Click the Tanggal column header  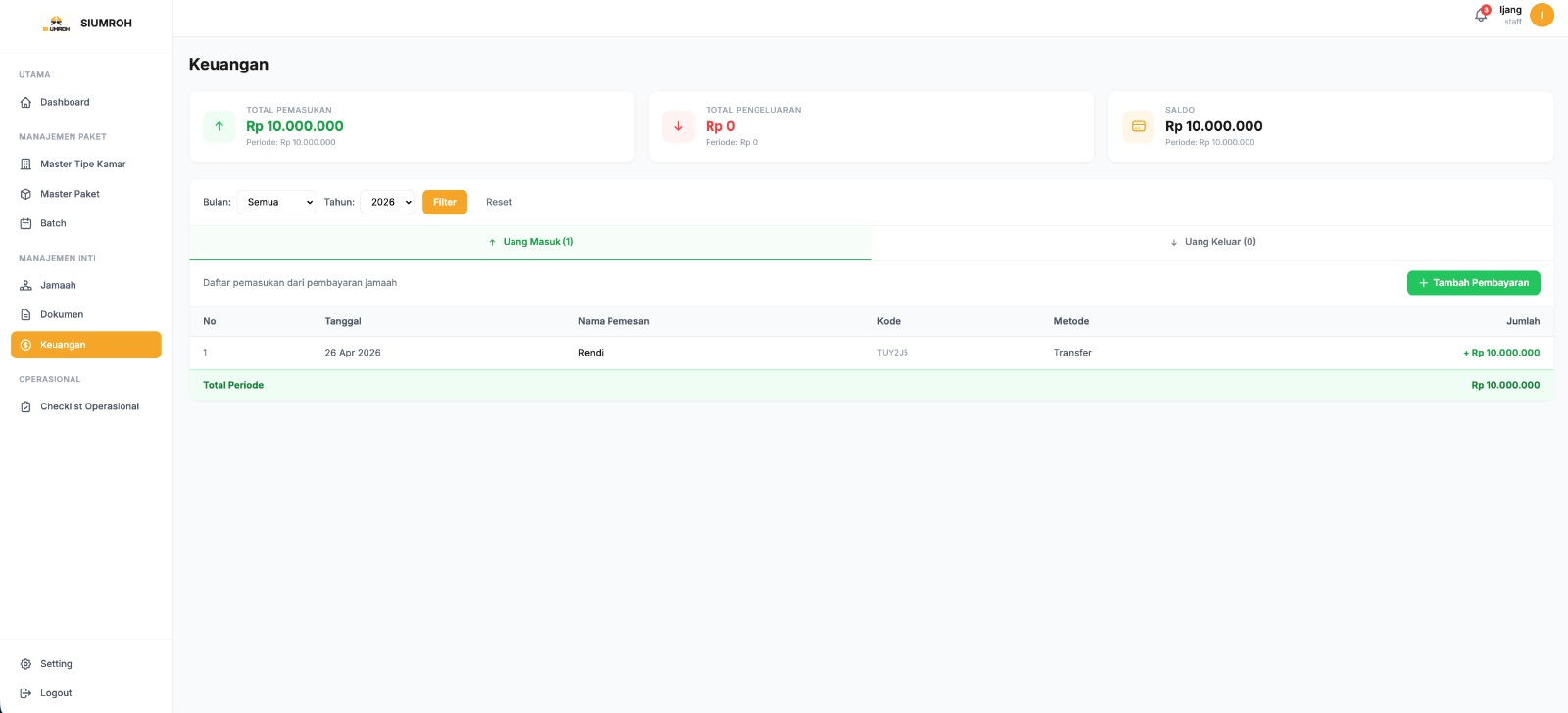343,321
